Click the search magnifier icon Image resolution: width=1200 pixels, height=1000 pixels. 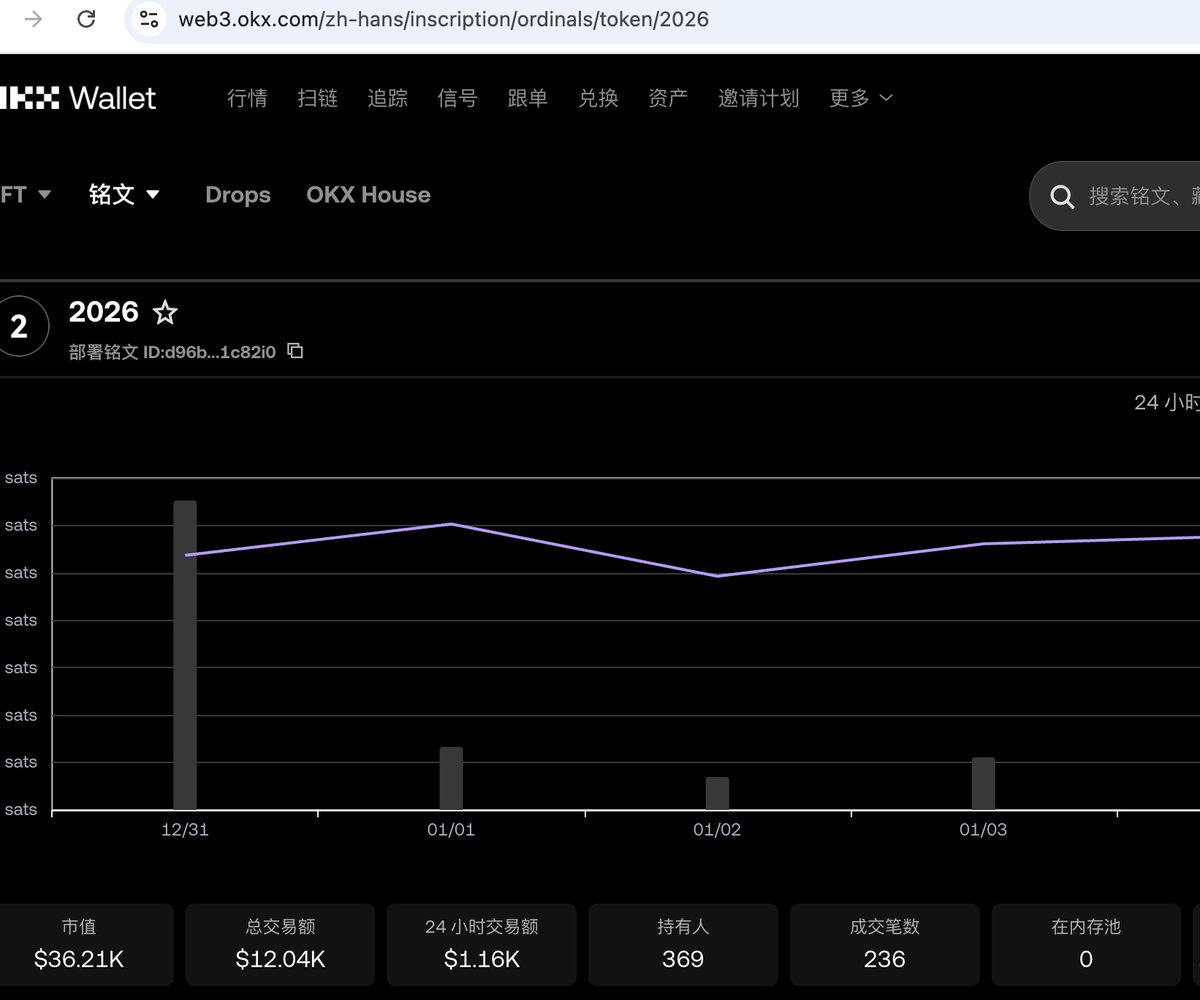[1062, 196]
